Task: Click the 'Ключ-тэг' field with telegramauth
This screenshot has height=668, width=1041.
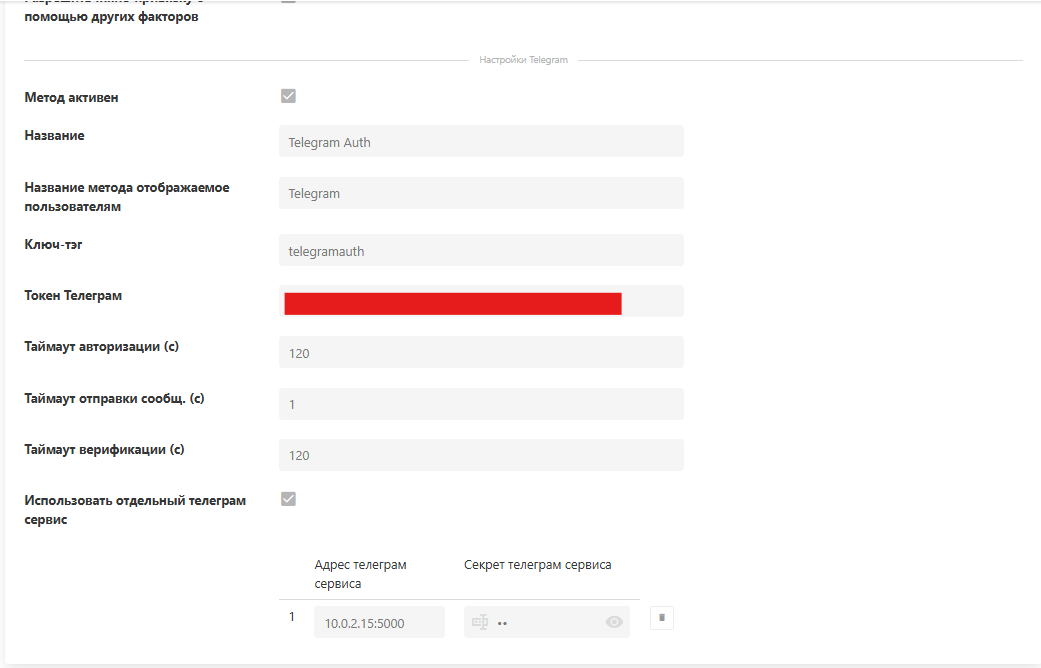Action: [x=481, y=250]
